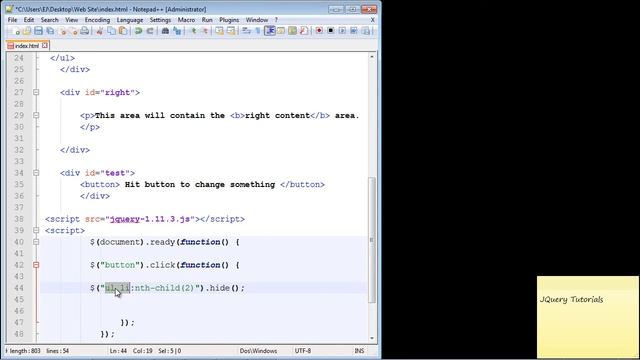This screenshot has width=640, height=360.
Task: Click line number 44 in the margin
Action: pos(19,288)
